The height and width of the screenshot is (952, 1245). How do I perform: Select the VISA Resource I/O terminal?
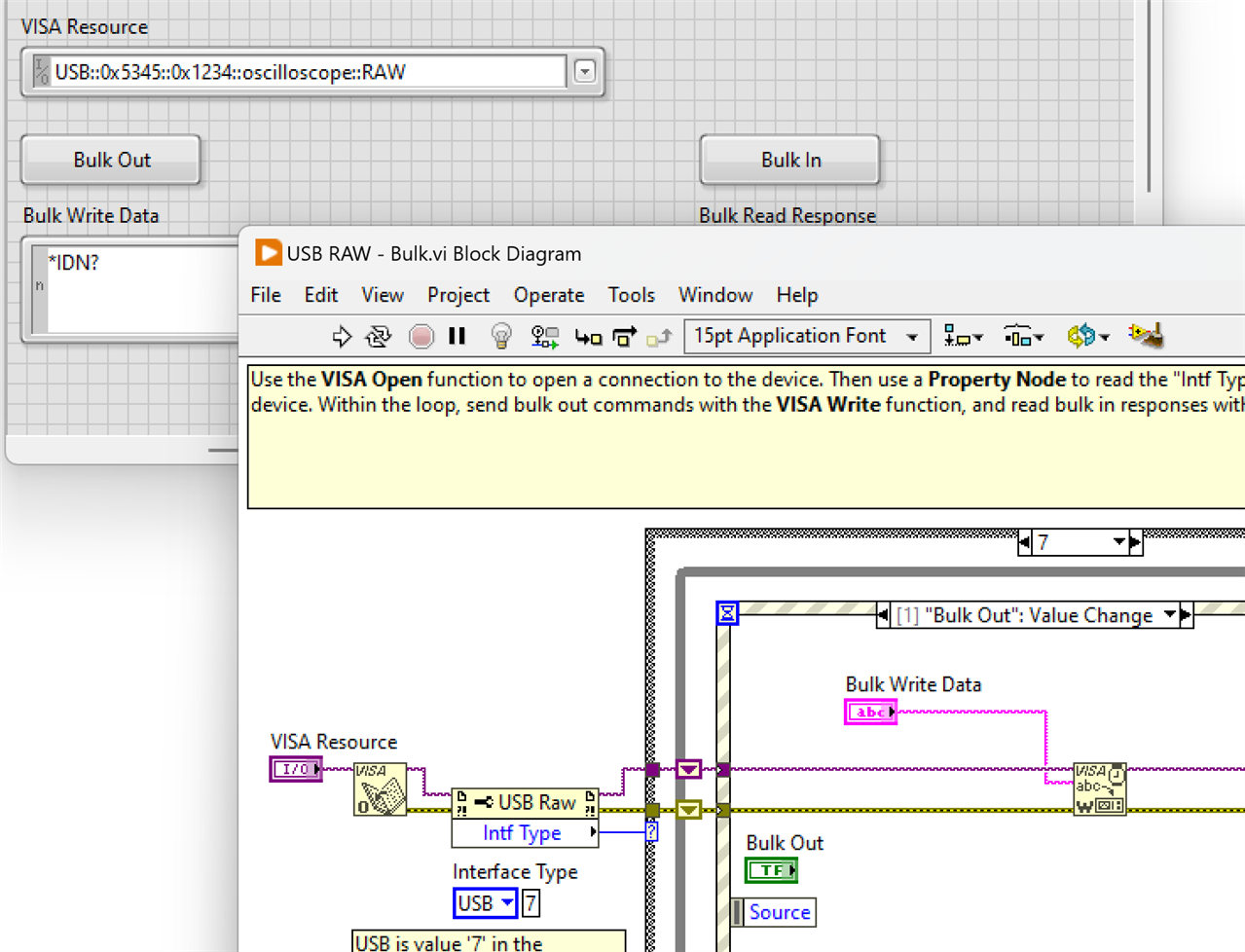pyautogui.click(x=296, y=769)
